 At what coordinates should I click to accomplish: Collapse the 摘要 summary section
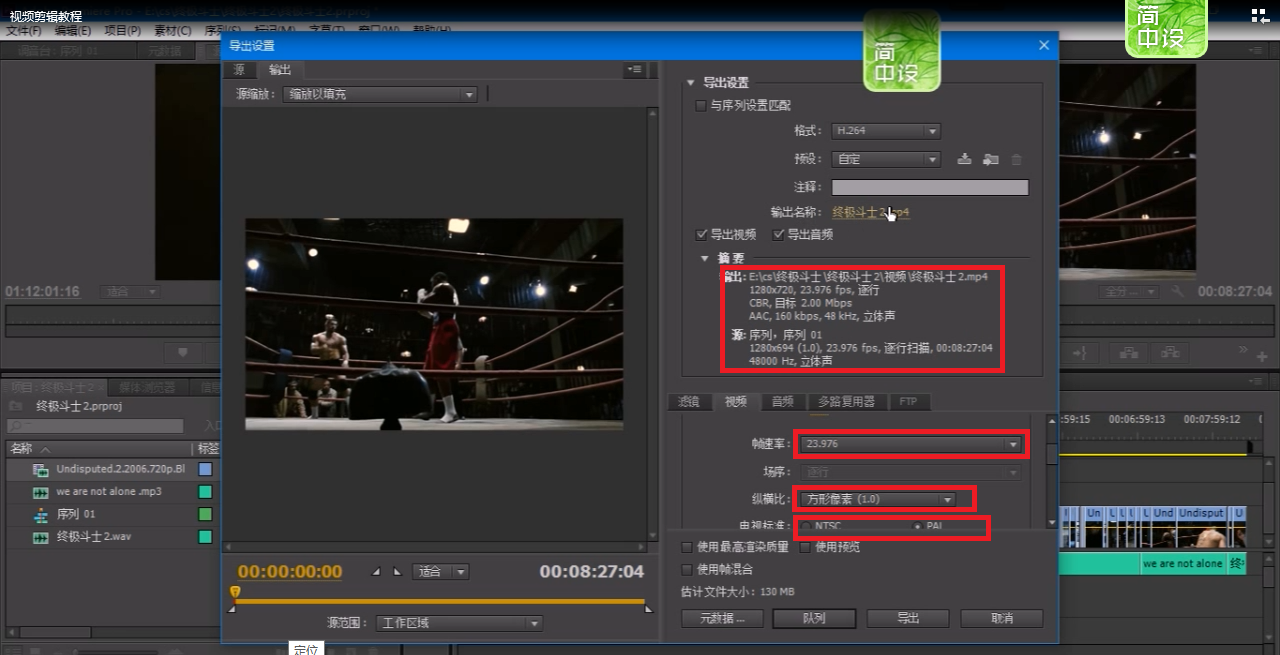(x=704, y=259)
